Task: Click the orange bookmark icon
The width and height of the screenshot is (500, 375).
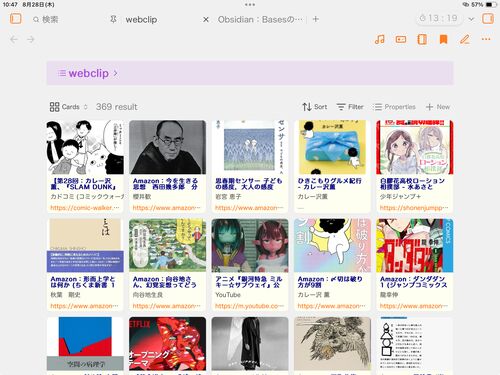Action: 443,40
